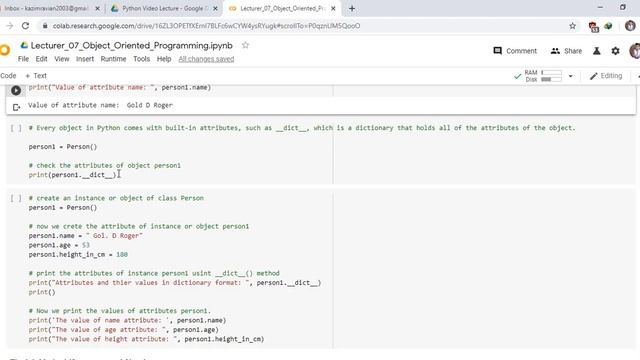The width and height of the screenshot is (640, 360).
Task: Restore down the browser window
Action: pyautogui.click(x=623, y=7)
